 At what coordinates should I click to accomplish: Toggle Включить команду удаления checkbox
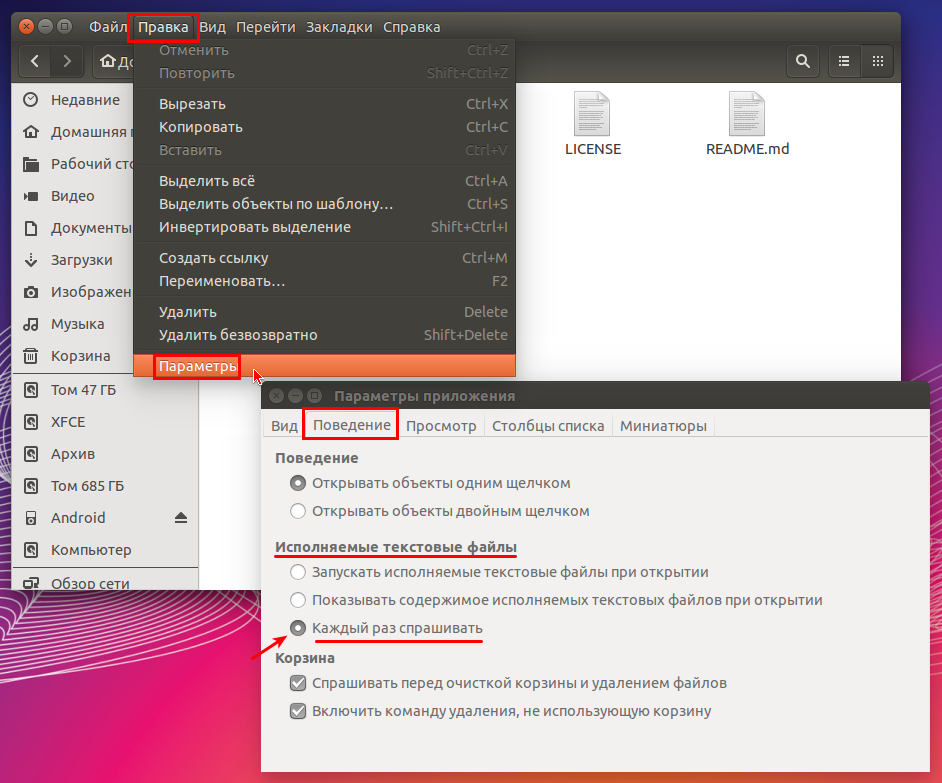(297, 711)
